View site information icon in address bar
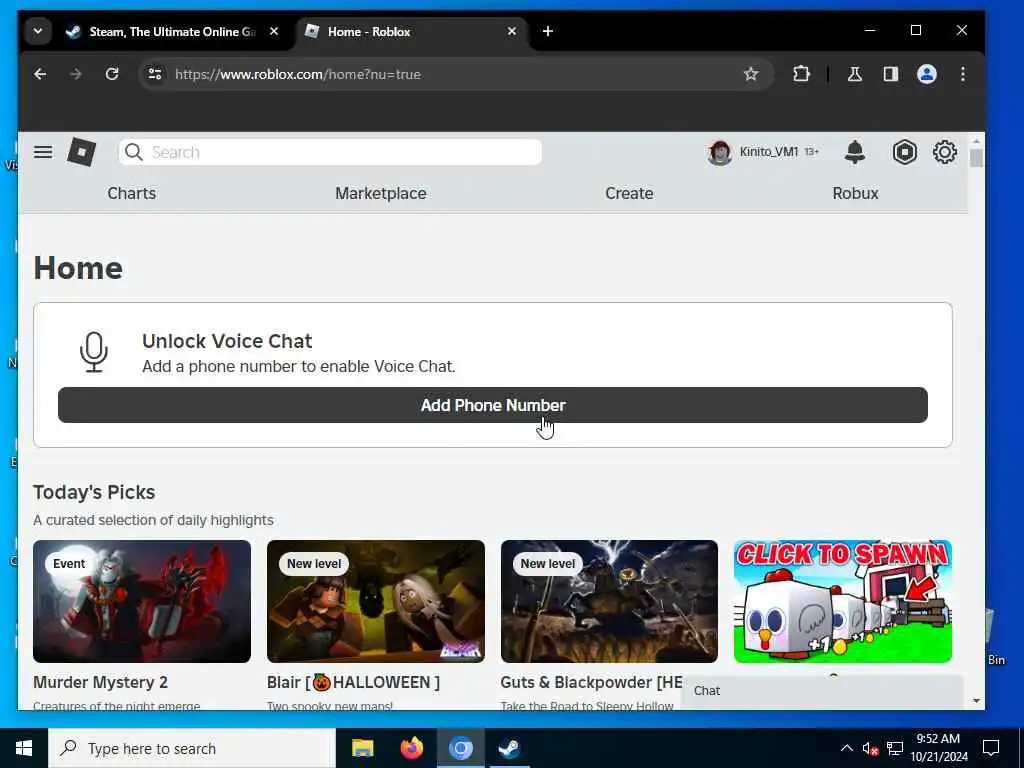Image resolution: width=1024 pixels, height=768 pixels. (x=155, y=74)
